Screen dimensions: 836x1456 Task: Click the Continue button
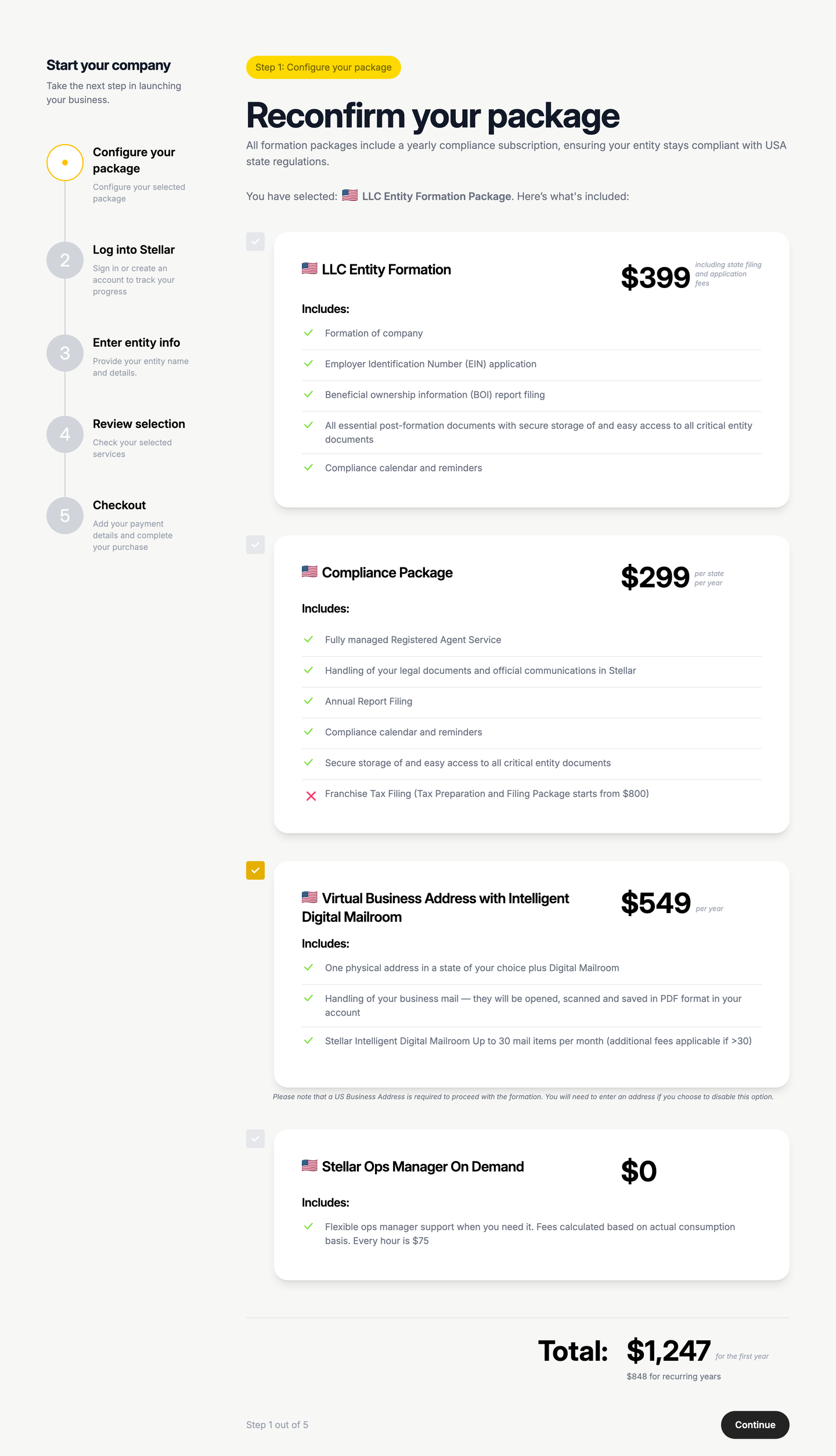click(755, 1425)
